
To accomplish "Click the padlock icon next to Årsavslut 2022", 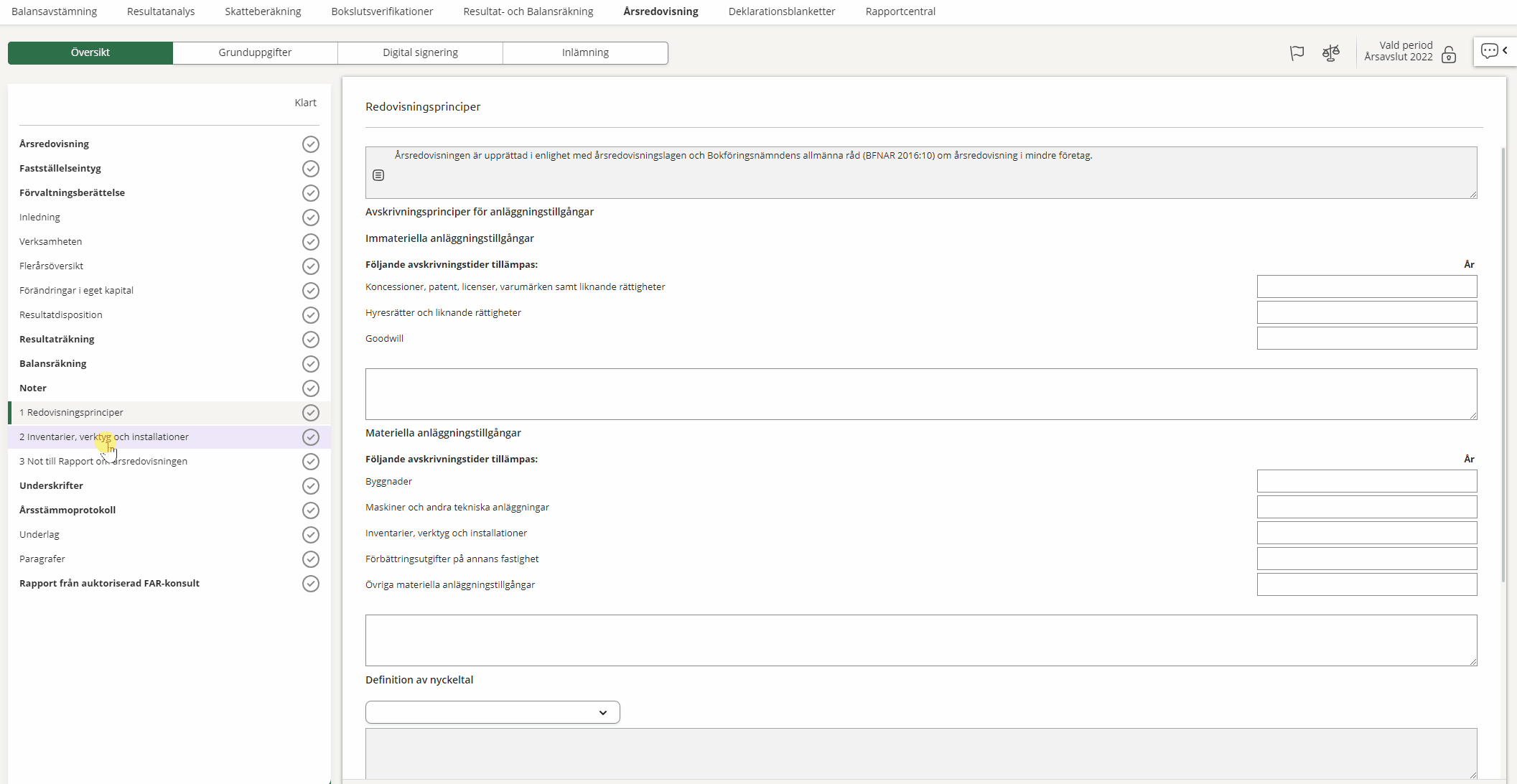I will point(1449,55).
